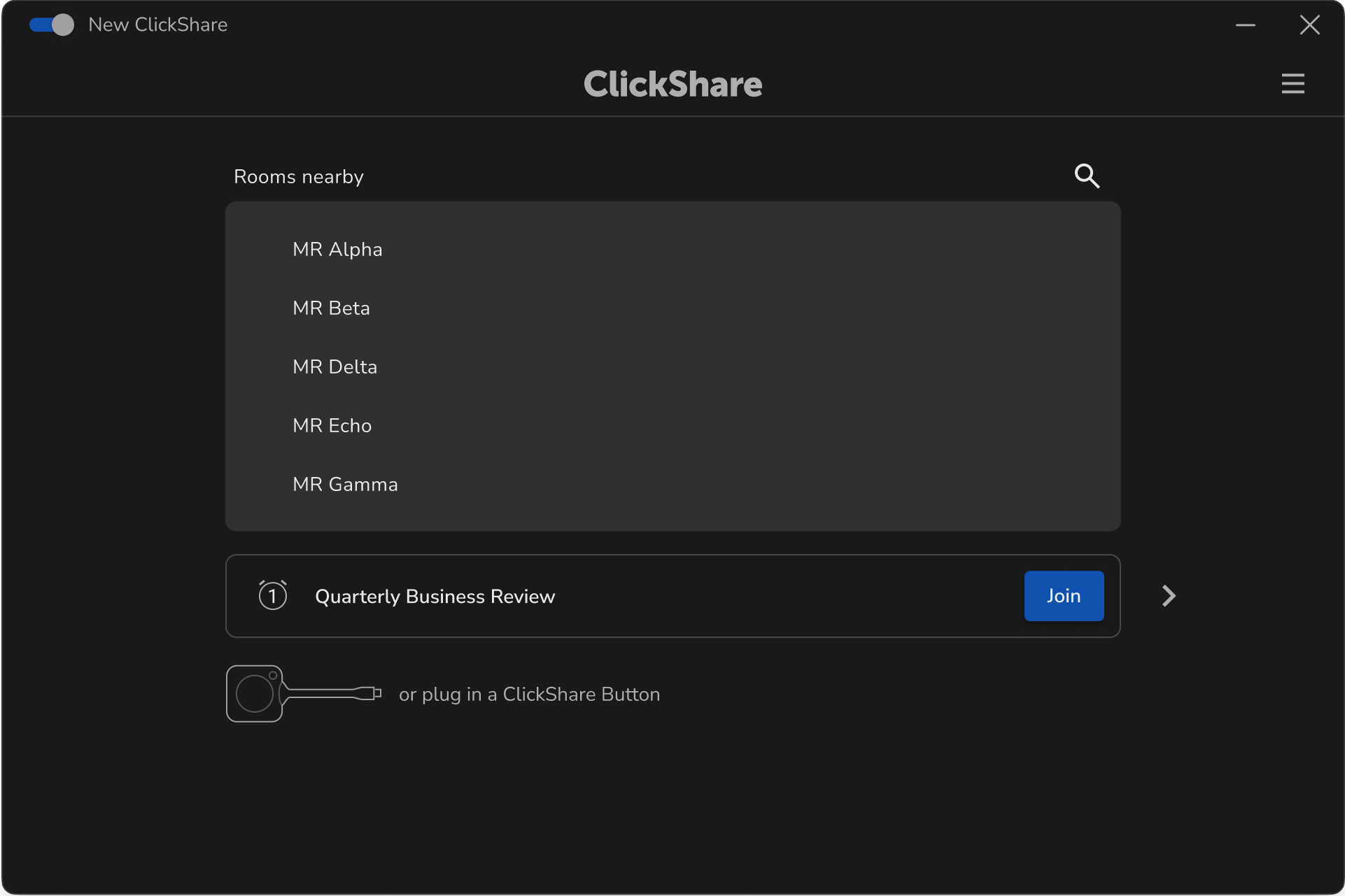Select the MR Alpha room
Viewport: 1345px width, 896px height.
[x=337, y=250]
